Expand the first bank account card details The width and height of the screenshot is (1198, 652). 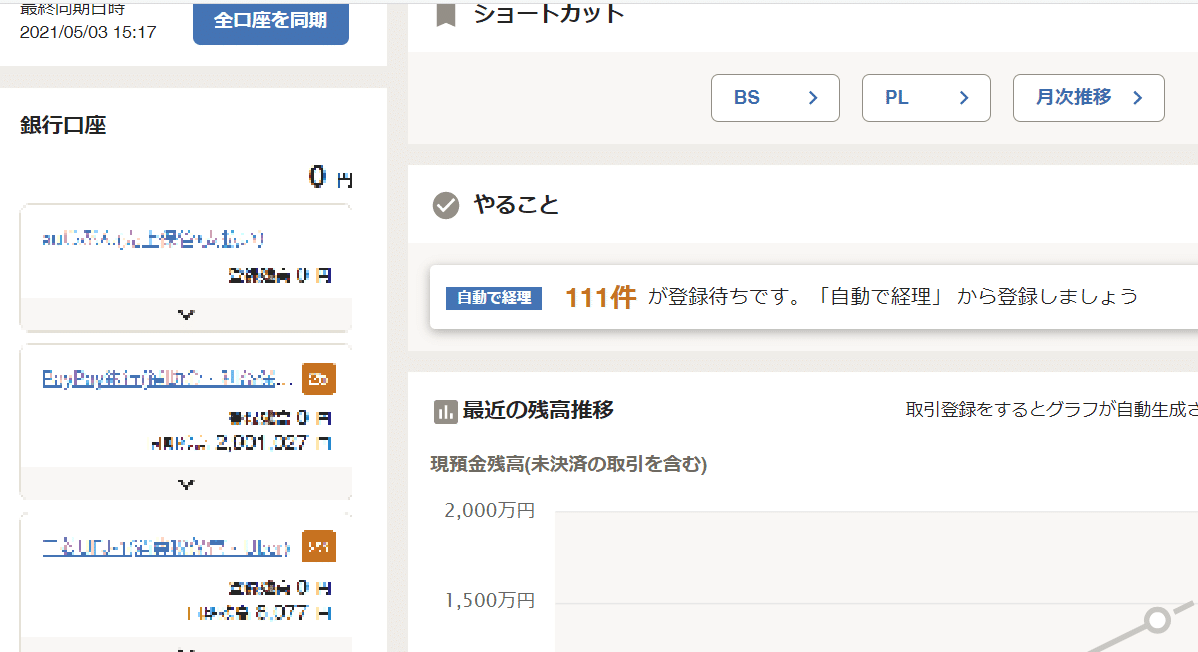(186, 314)
